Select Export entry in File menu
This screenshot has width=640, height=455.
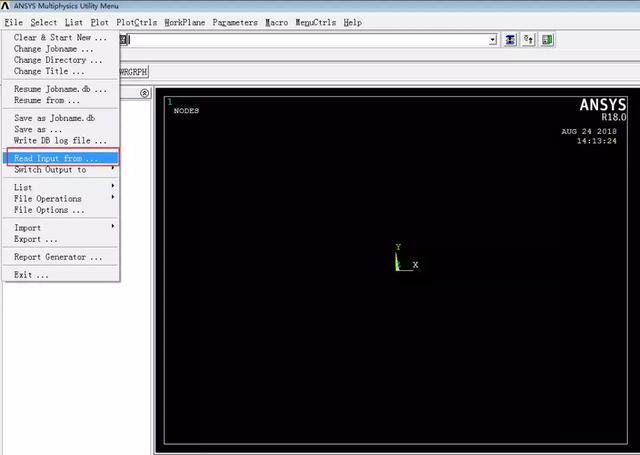point(60,239)
